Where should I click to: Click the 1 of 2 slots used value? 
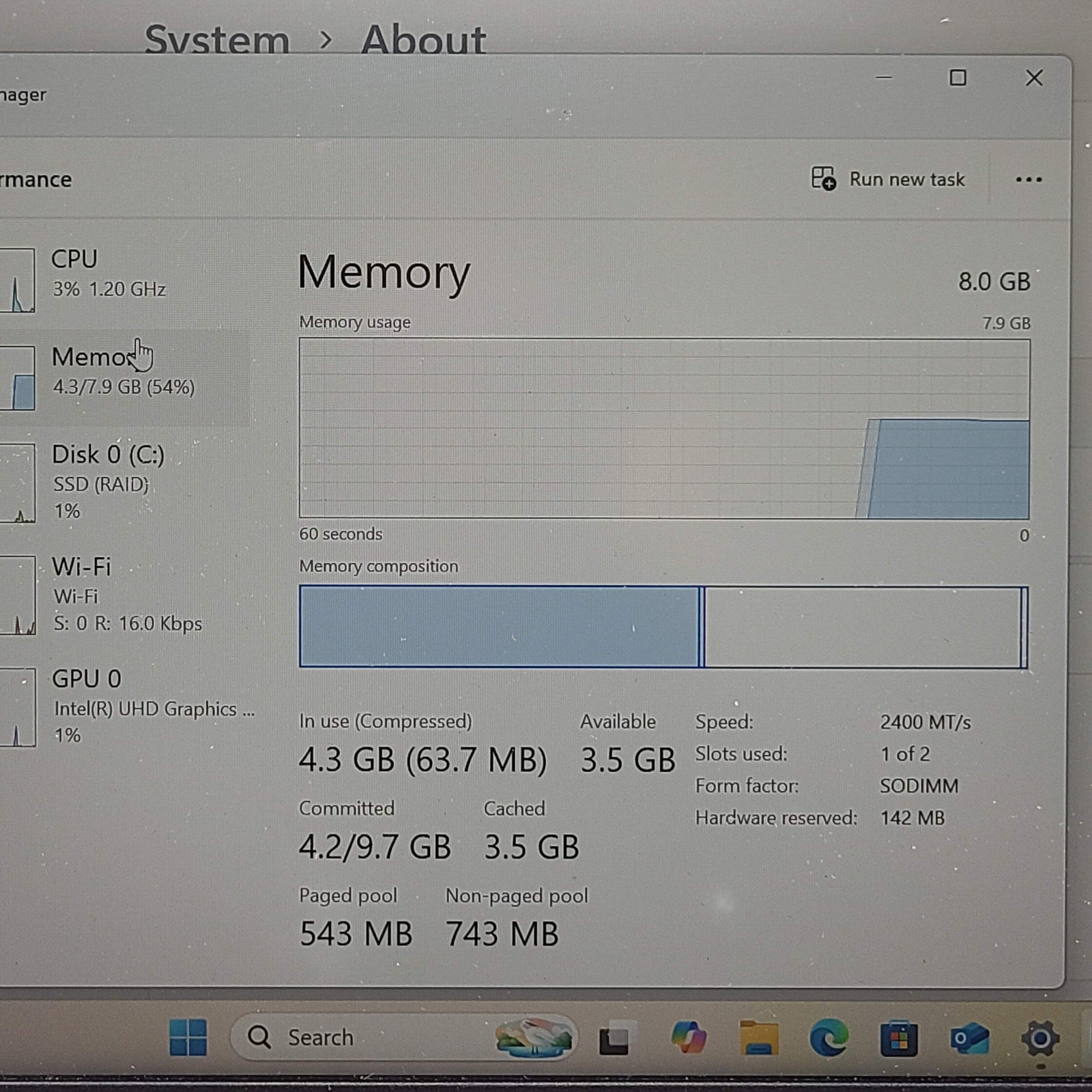905,754
